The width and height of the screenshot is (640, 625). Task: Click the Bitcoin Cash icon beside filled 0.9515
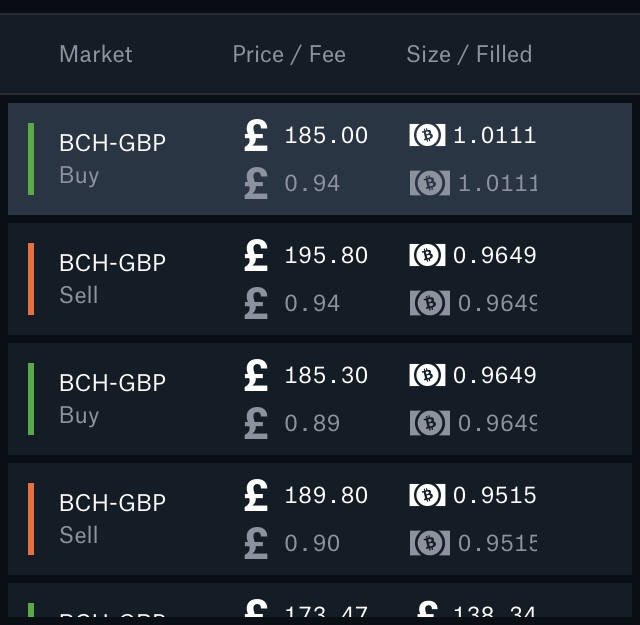point(430,543)
